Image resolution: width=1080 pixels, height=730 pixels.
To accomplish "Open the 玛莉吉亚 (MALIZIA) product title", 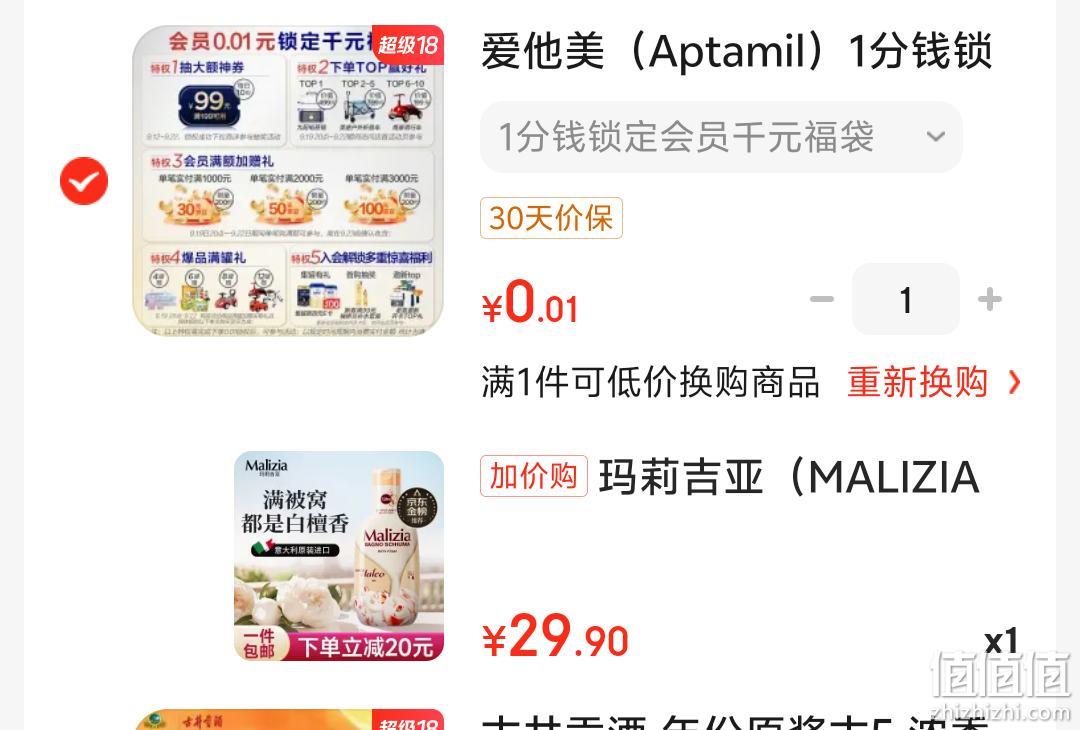I will pos(789,477).
